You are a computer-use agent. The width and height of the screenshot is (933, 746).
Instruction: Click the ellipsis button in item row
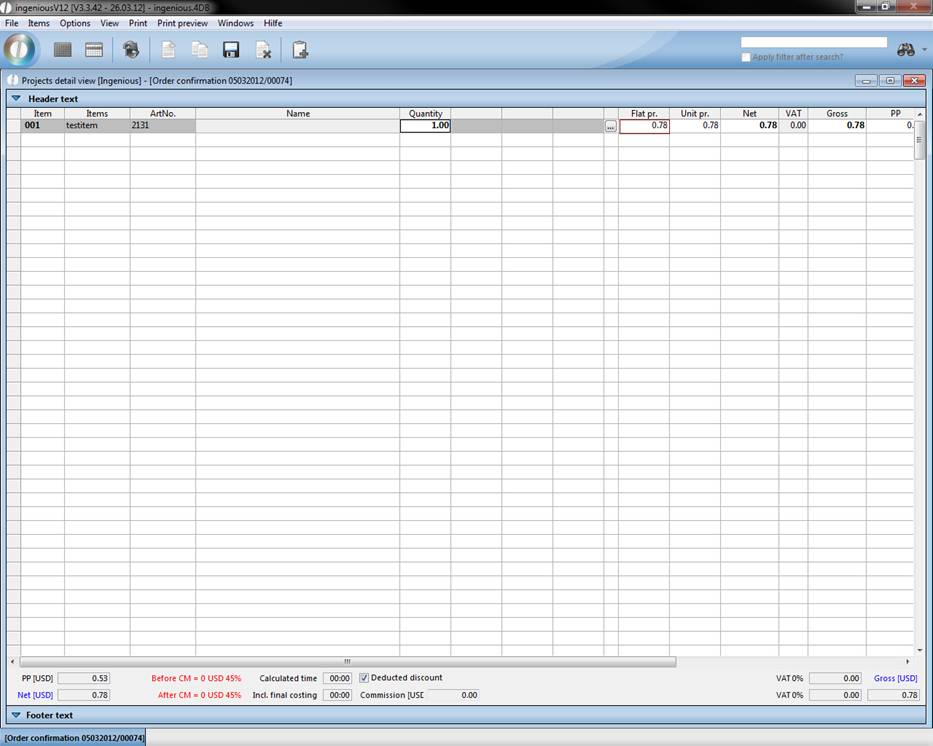[610, 127]
